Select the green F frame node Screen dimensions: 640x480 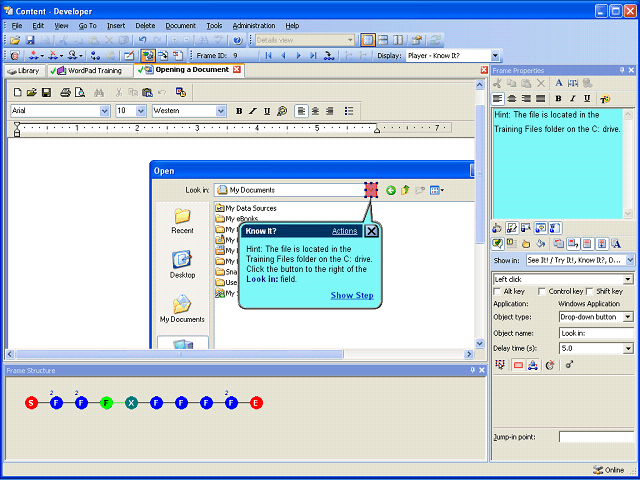(x=106, y=403)
